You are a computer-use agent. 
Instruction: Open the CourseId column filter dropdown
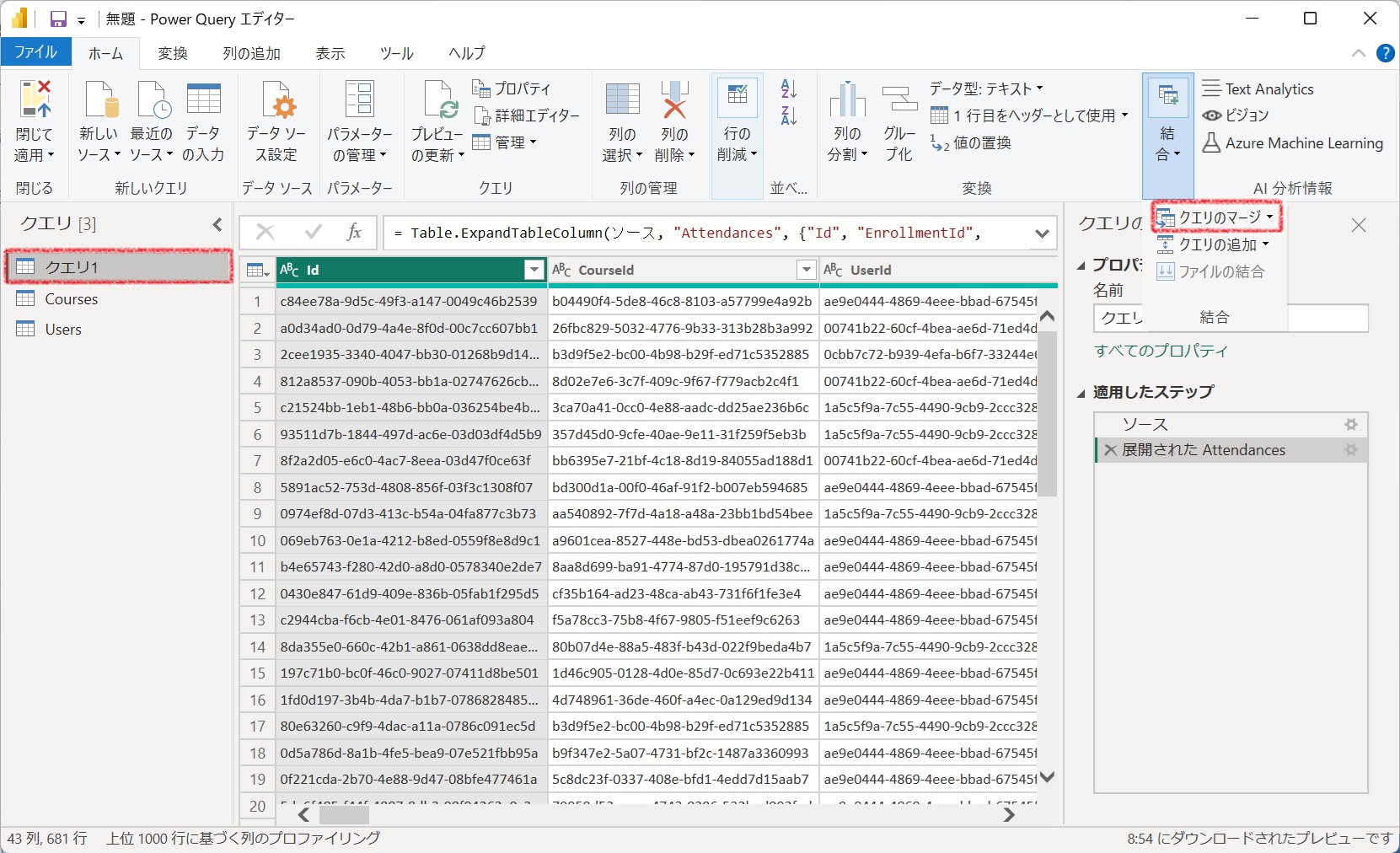coord(806,270)
